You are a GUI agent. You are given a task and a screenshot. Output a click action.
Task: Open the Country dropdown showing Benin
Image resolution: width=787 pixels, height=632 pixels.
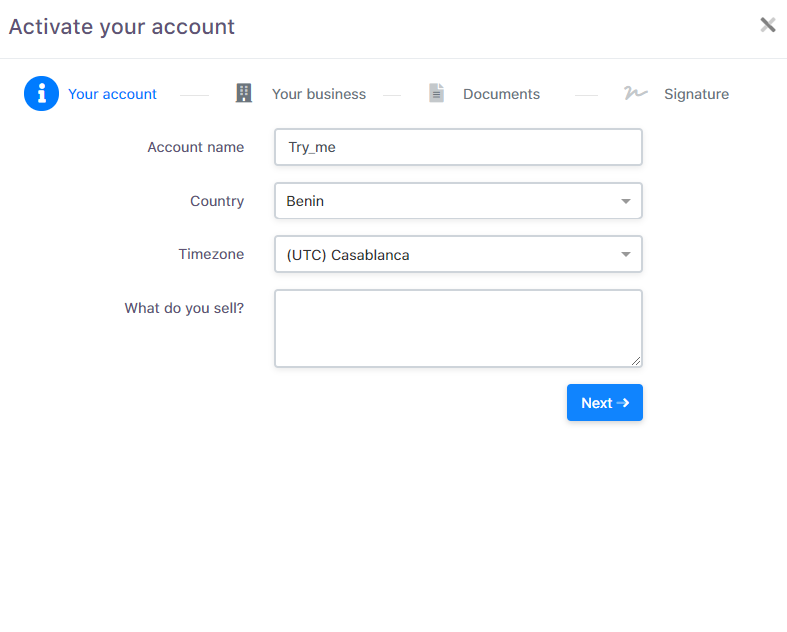tap(458, 201)
